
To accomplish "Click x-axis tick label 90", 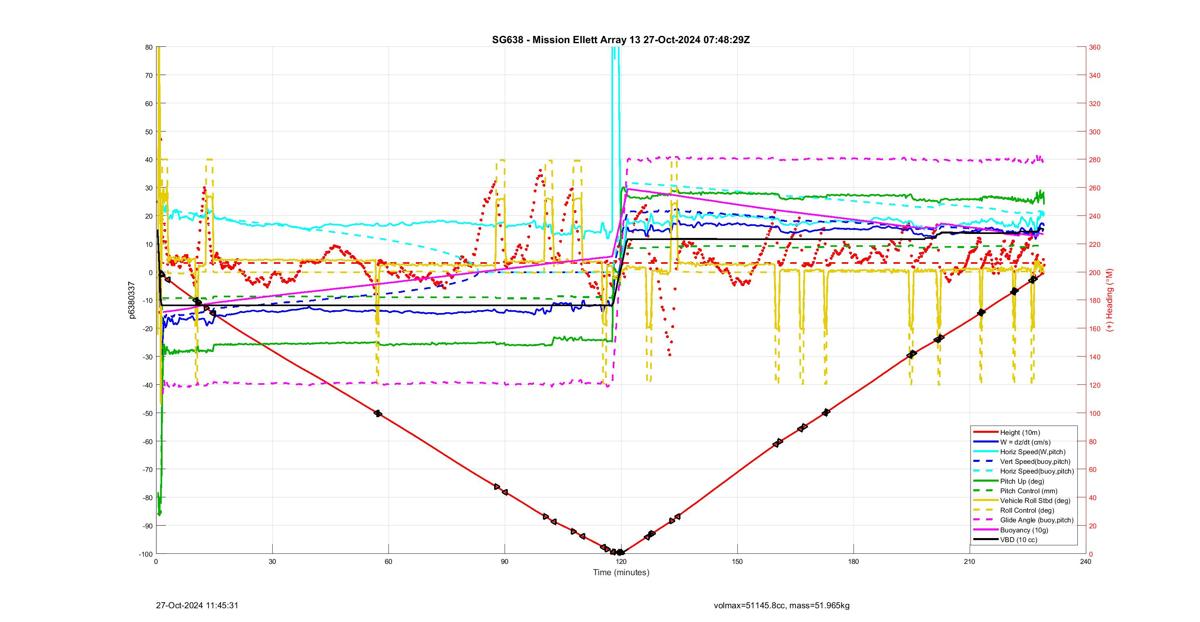I will 504,562.
